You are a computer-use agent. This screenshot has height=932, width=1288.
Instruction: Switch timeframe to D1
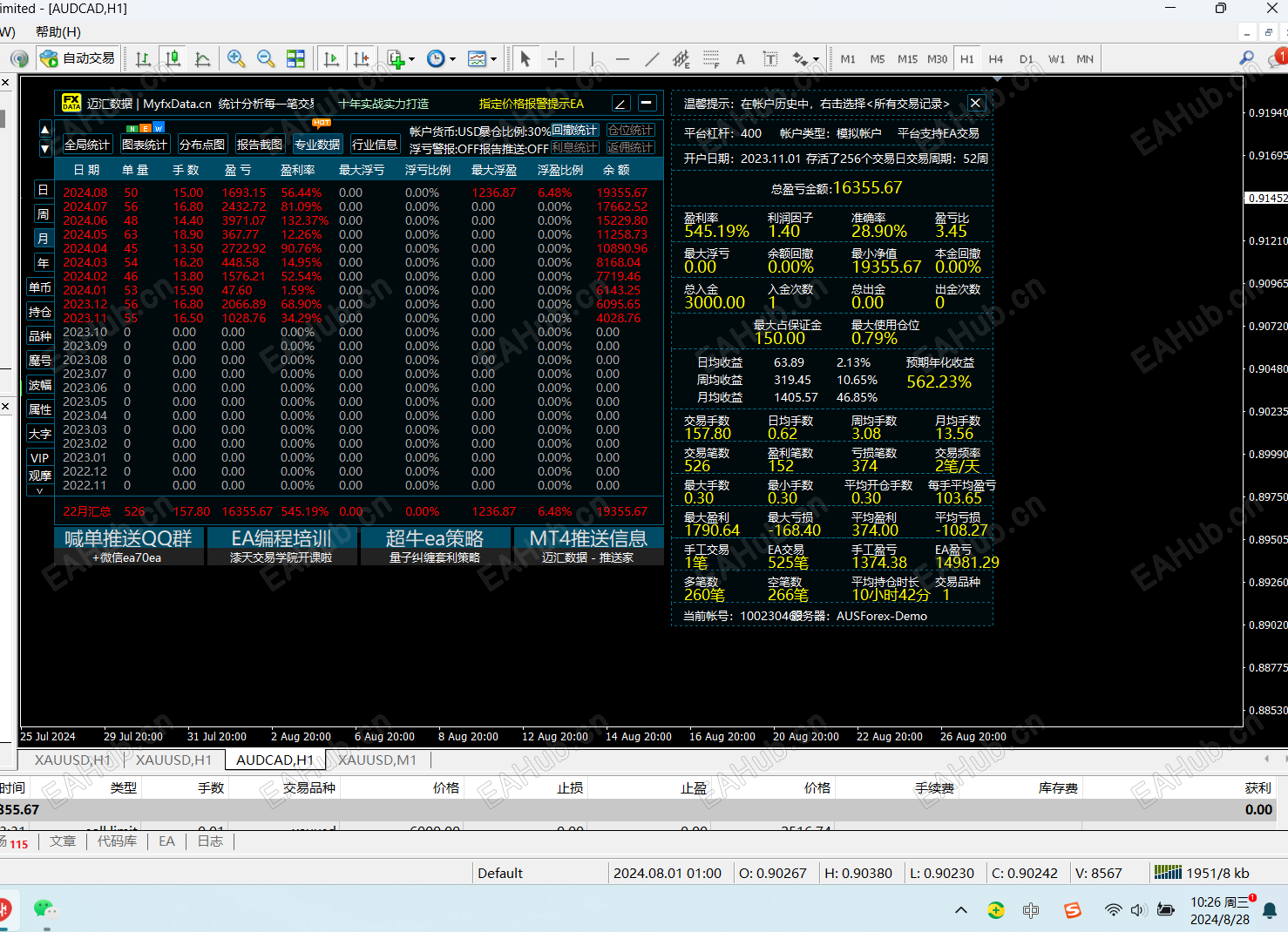tap(1027, 58)
